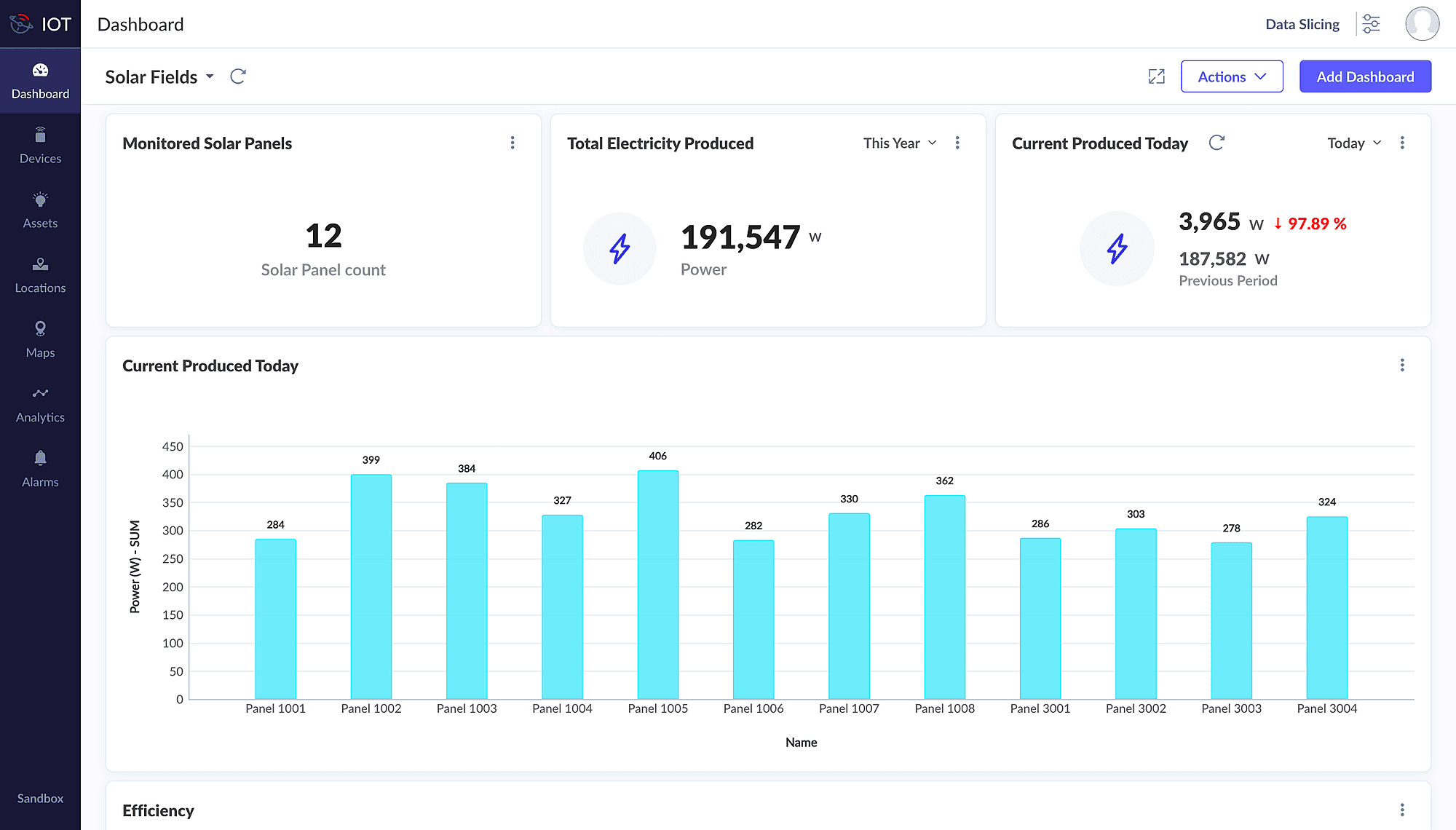Open Maps in the sidebar
1456x830 pixels.
coord(40,340)
